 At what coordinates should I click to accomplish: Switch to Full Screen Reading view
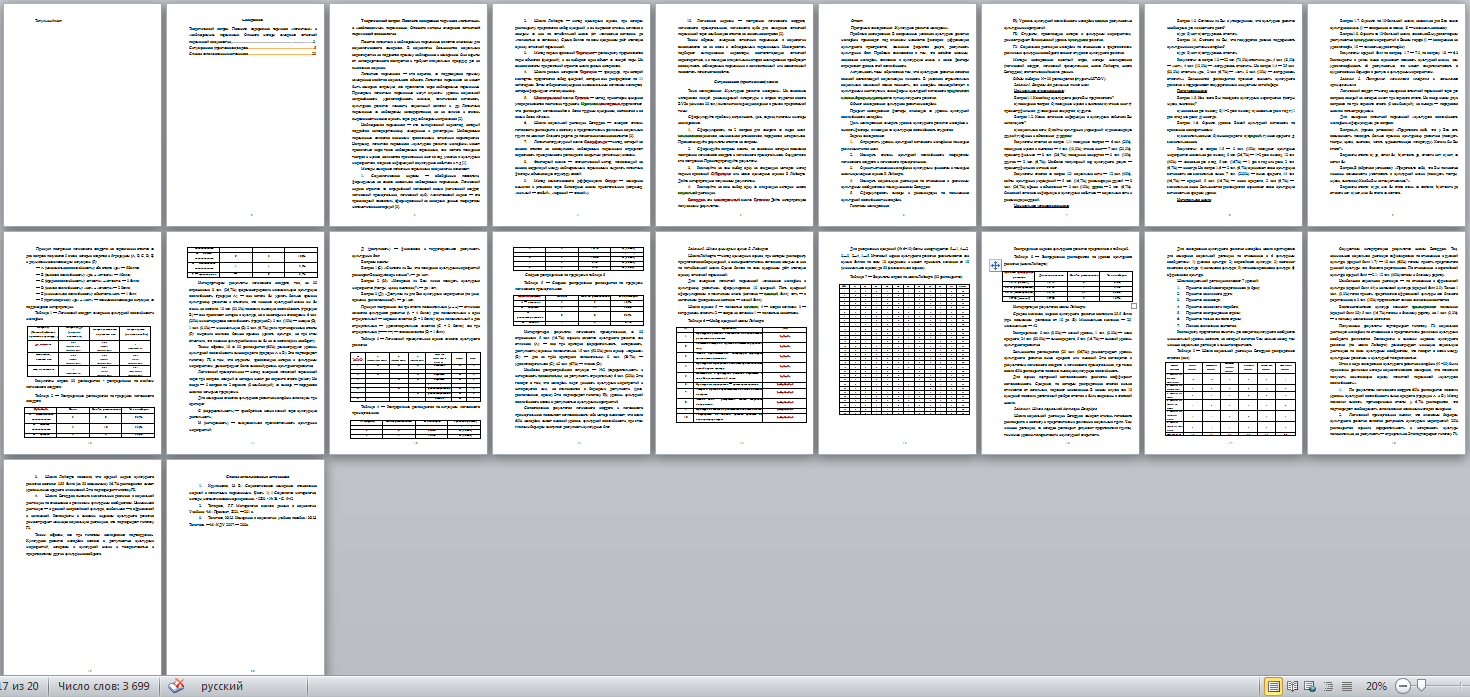1293,686
